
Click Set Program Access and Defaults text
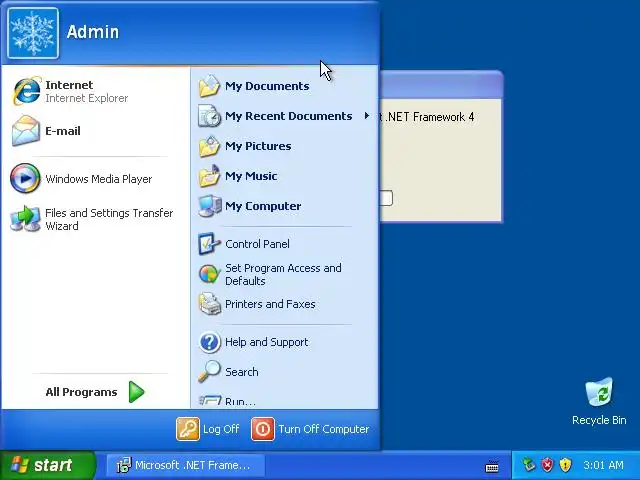(283, 274)
